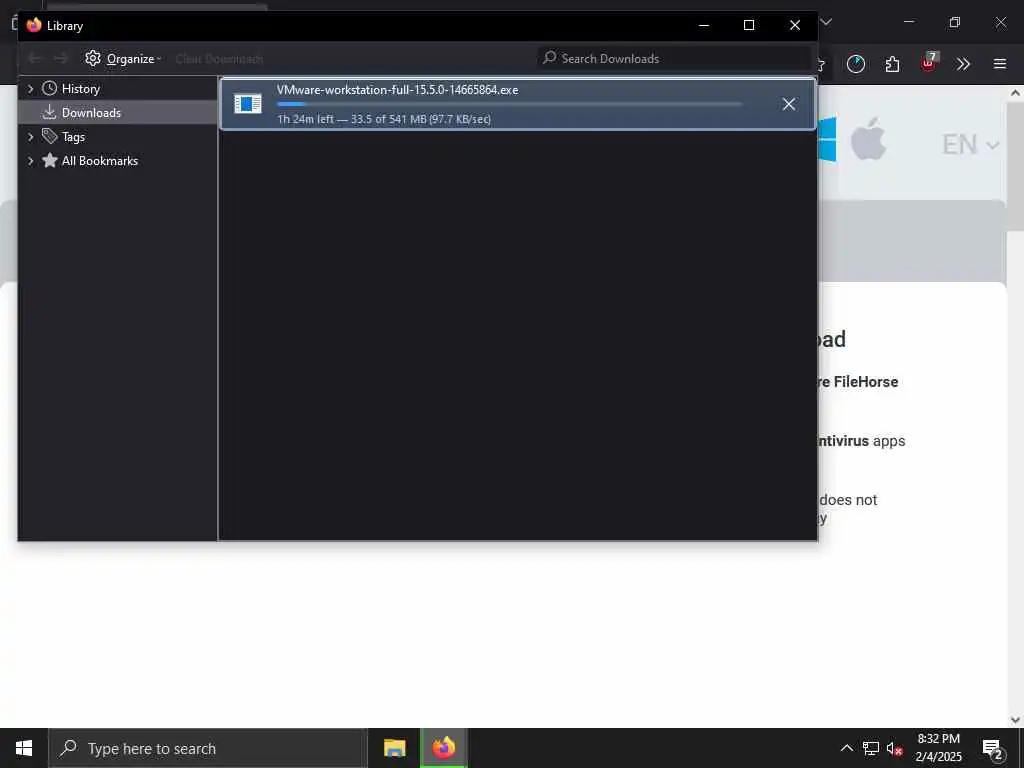
Task: Open Windows Start menu
Action: coord(24,748)
